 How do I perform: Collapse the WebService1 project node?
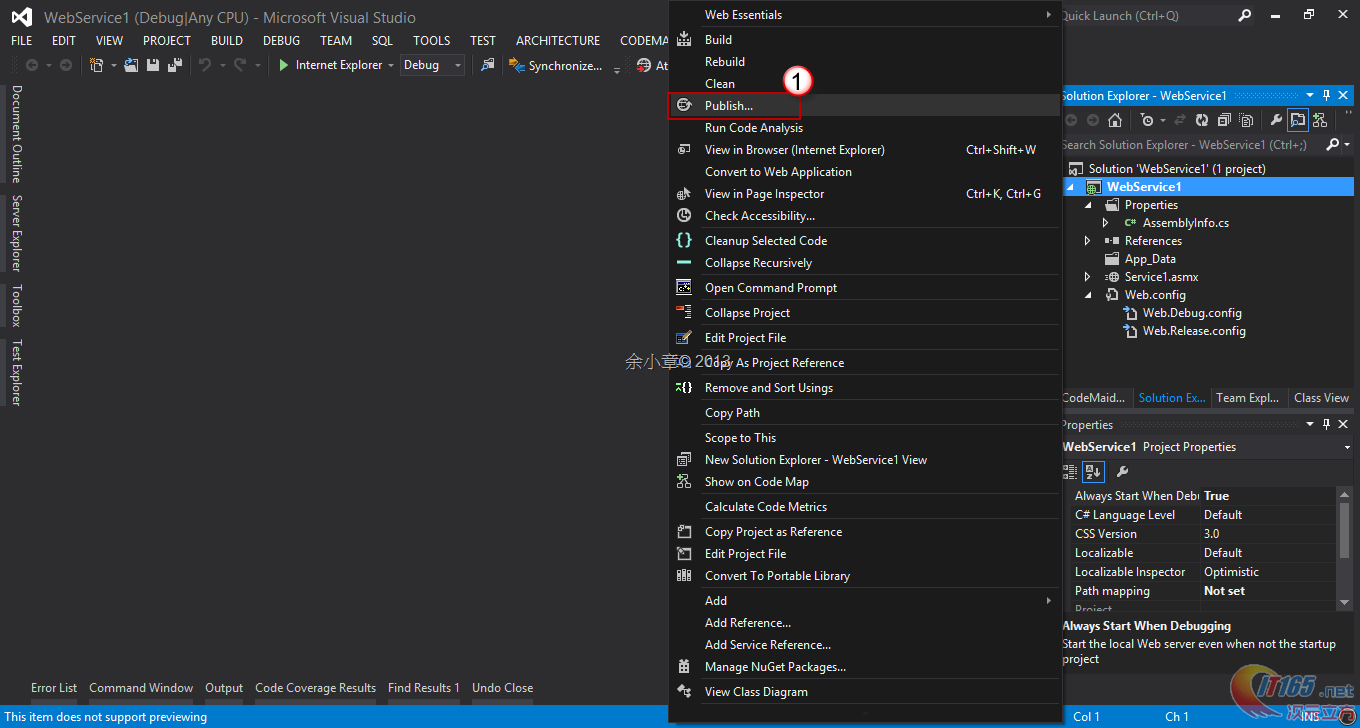(x=1070, y=187)
